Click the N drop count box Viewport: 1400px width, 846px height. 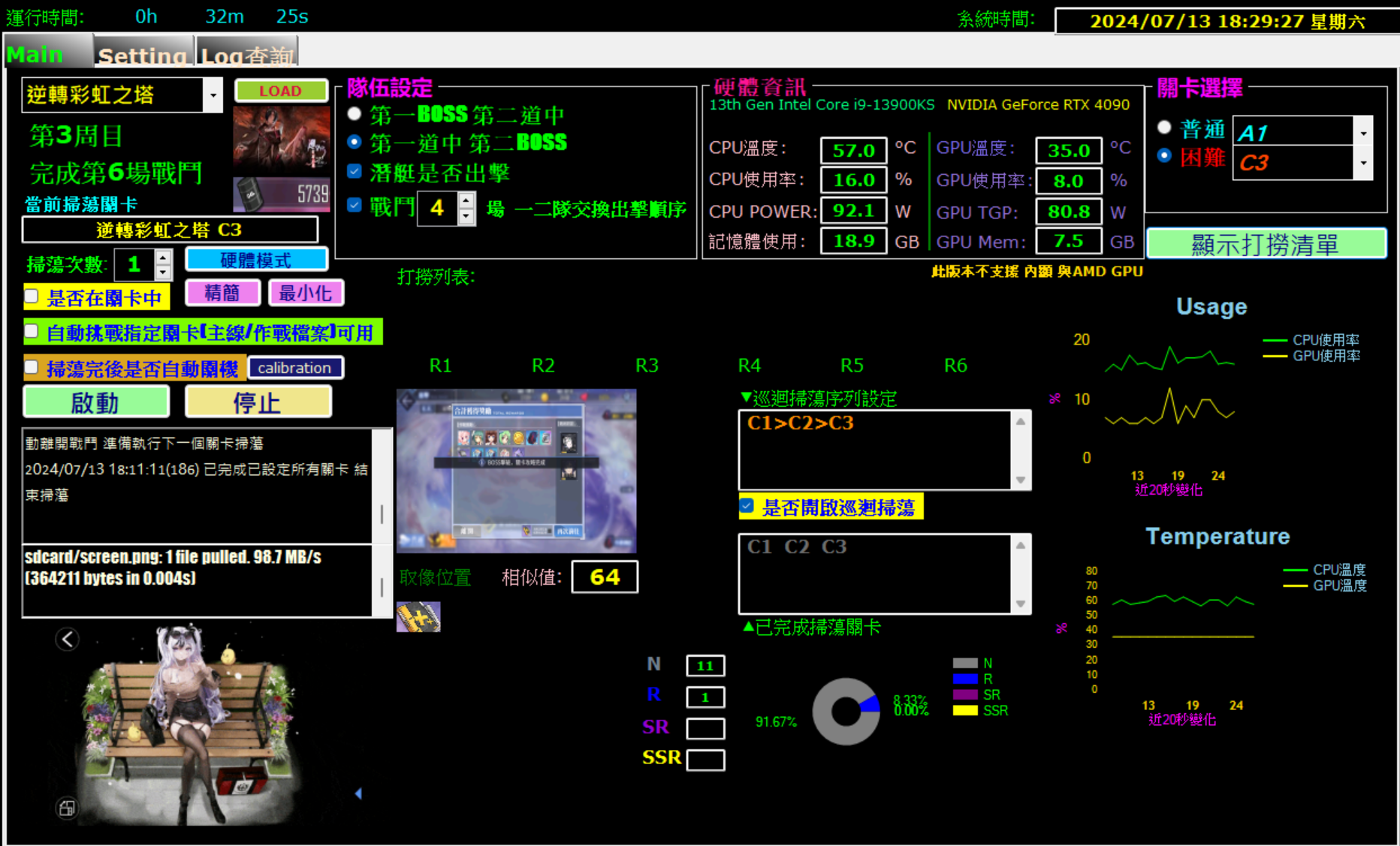click(x=705, y=666)
